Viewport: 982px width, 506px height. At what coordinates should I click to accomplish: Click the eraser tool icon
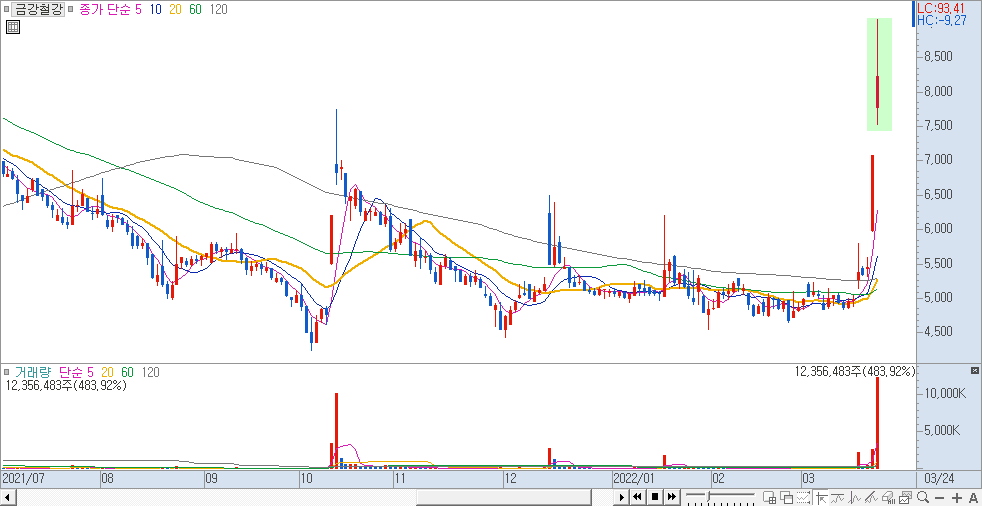(887, 497)
